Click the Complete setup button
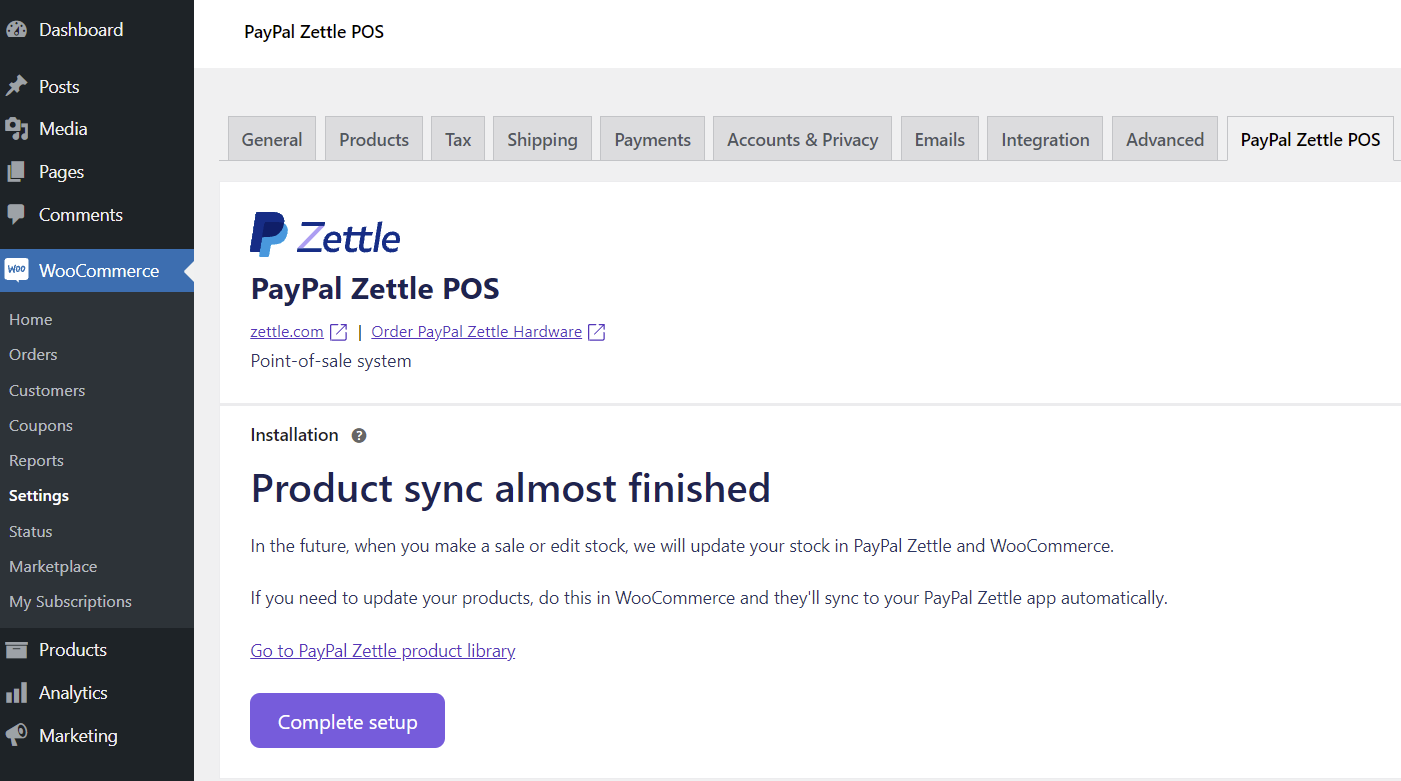 point(347,721)
